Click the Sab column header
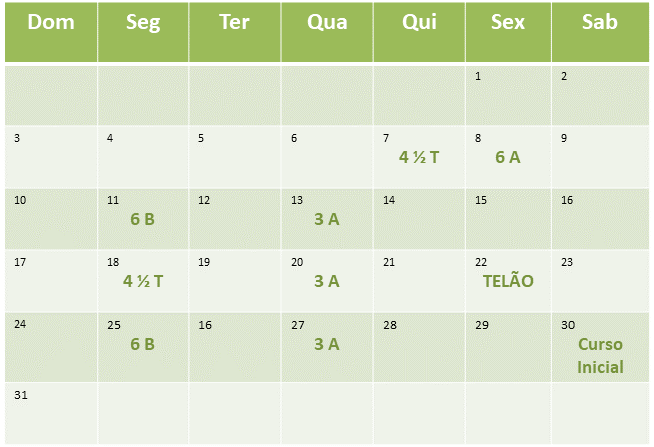 (x=600, y=32)
